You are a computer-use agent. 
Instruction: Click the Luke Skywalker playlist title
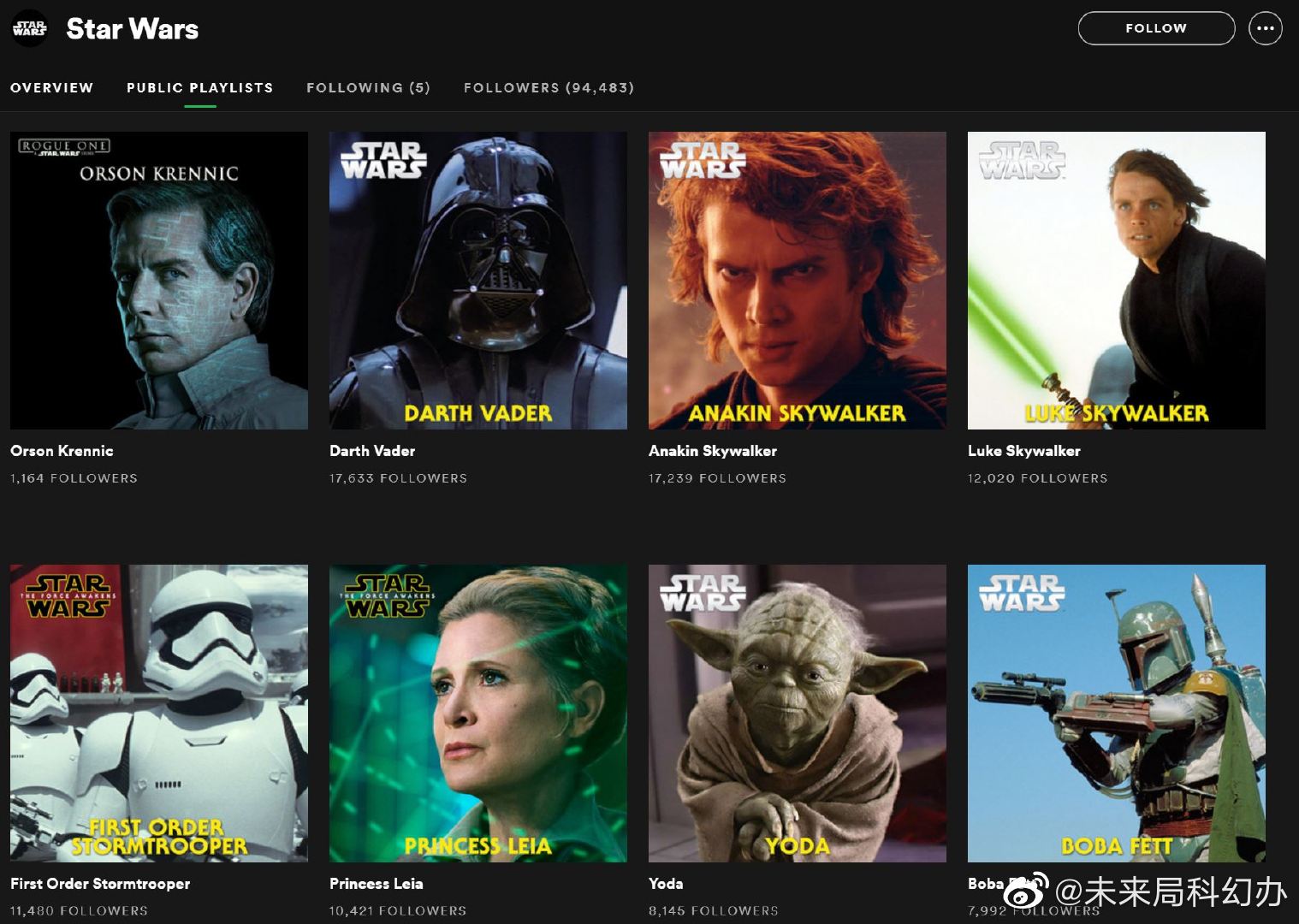1024,451
